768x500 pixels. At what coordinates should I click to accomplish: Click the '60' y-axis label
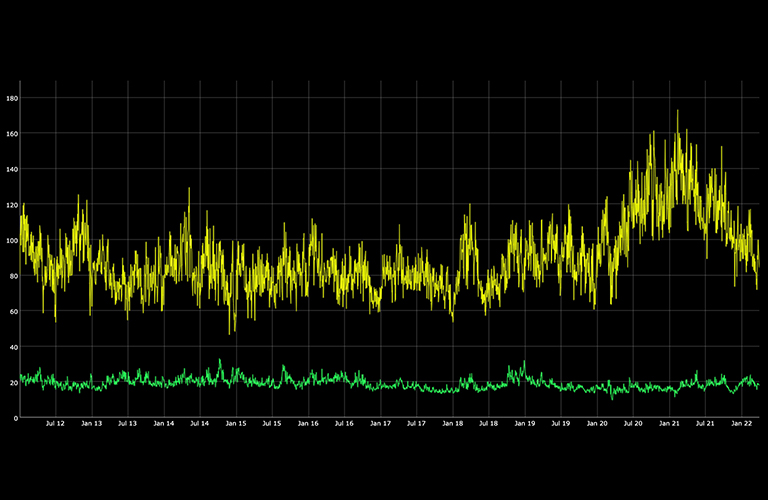13,312
